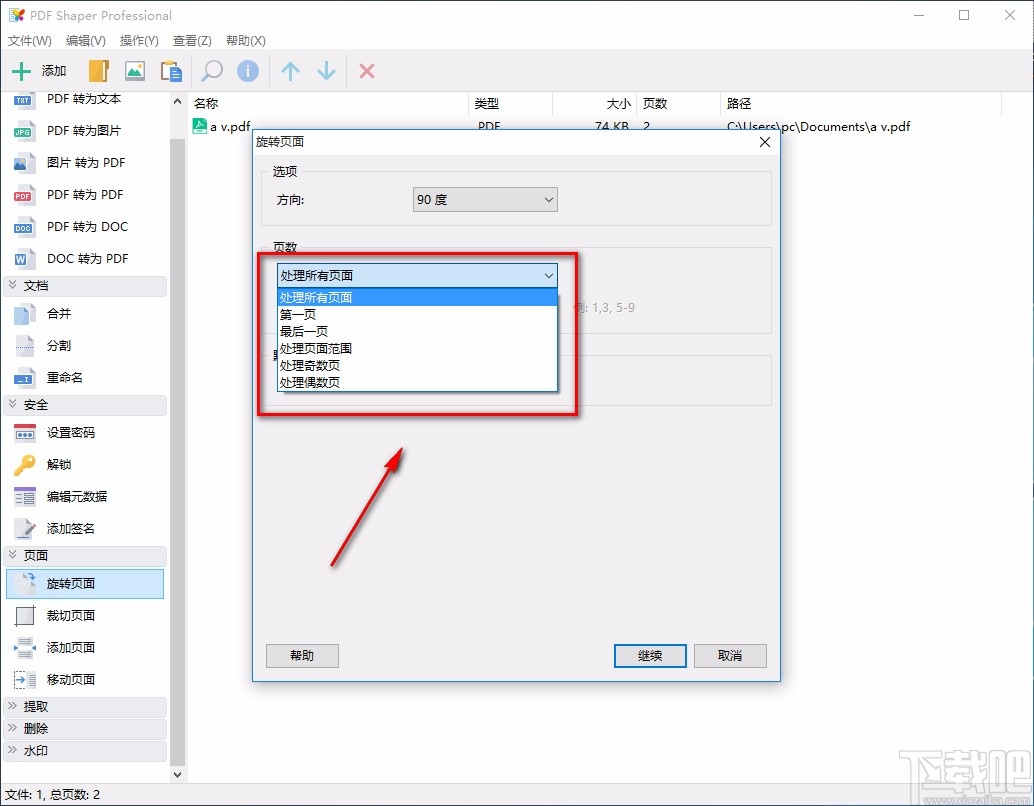
Task: Click the add image toolbar icon
Action: click(135, 71)
